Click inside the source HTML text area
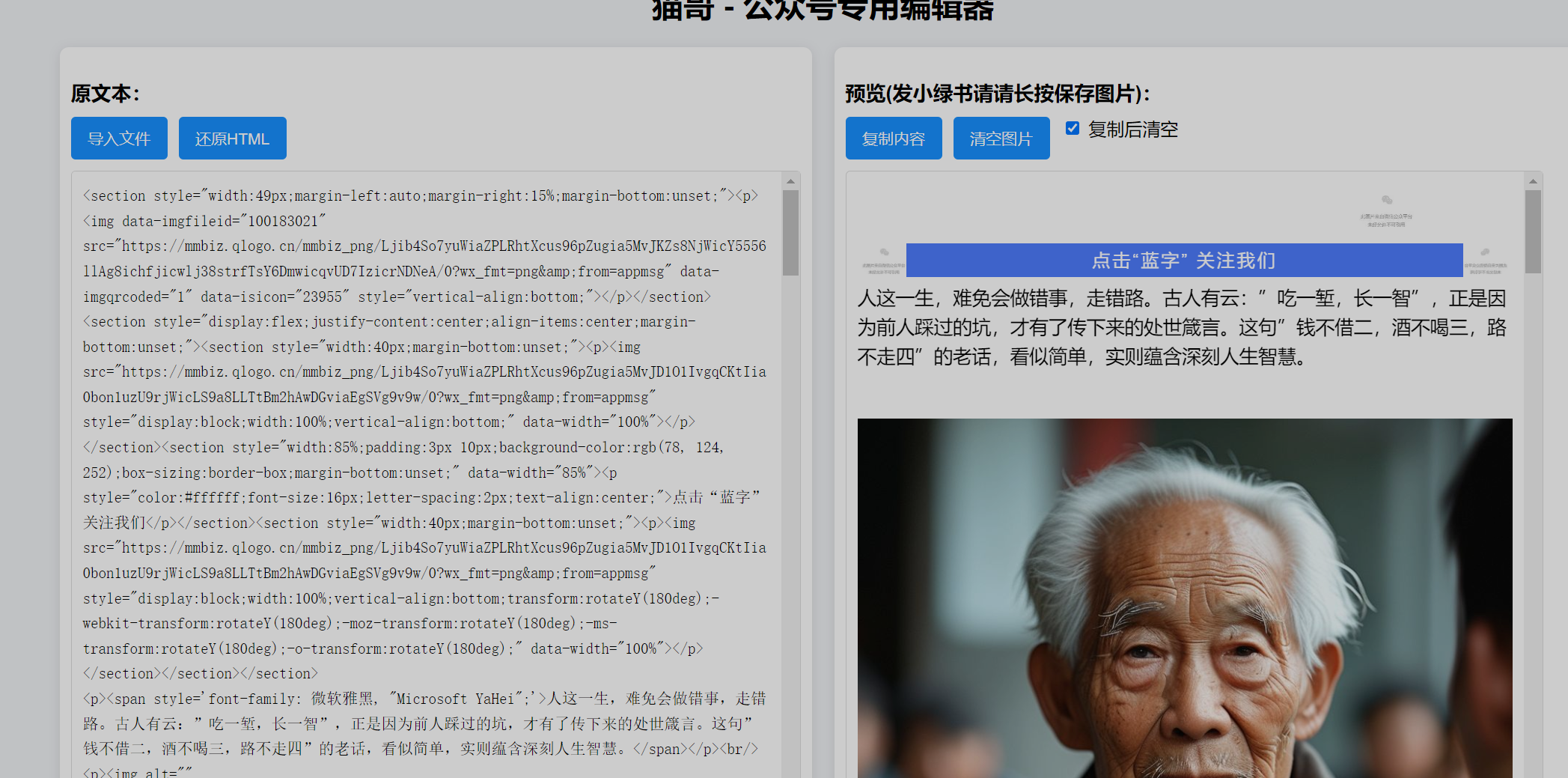 427,475
